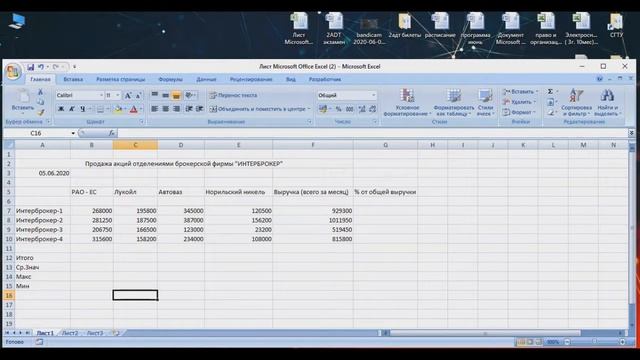
Task: Activate the Format Painter brush
Action: pyautogui.click(x=40, y=112)
